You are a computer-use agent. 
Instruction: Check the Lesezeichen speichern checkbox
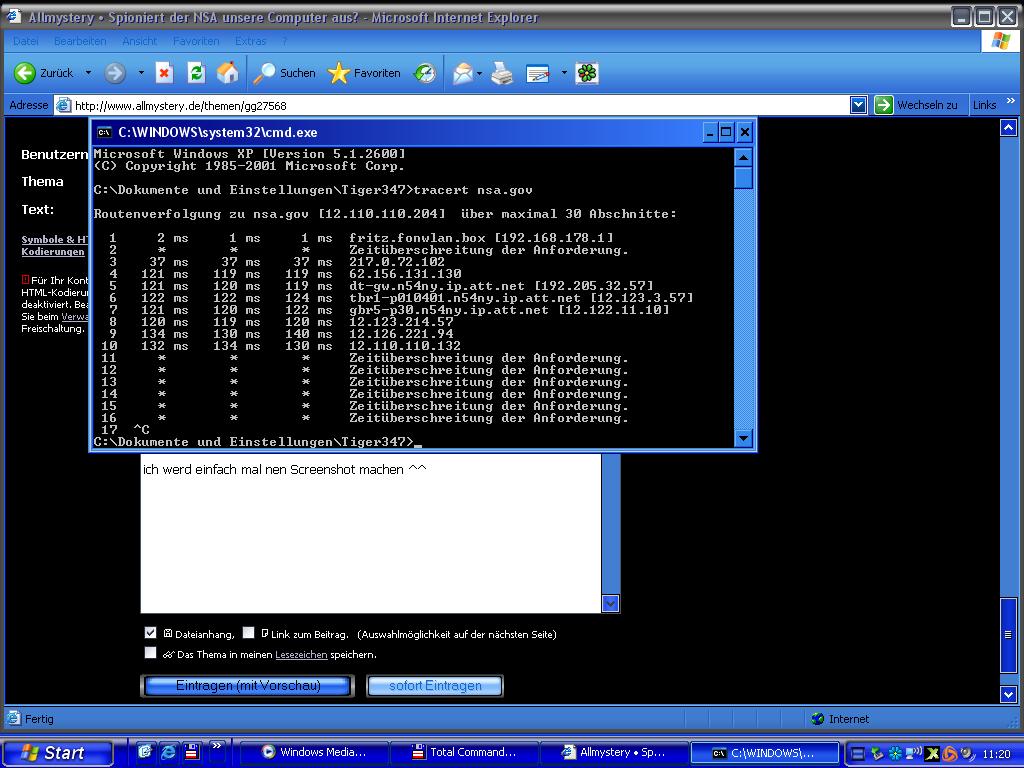(150, 653)
